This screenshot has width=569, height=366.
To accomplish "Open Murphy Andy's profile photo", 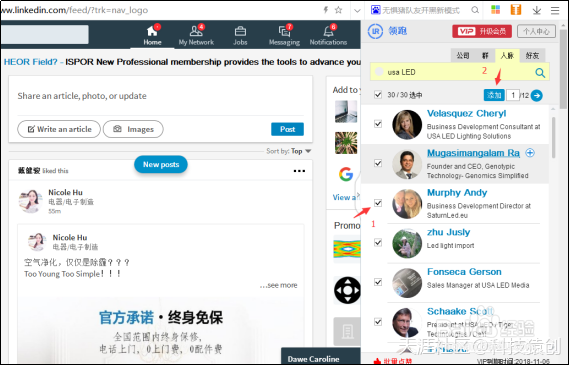I will click(407, 204).
